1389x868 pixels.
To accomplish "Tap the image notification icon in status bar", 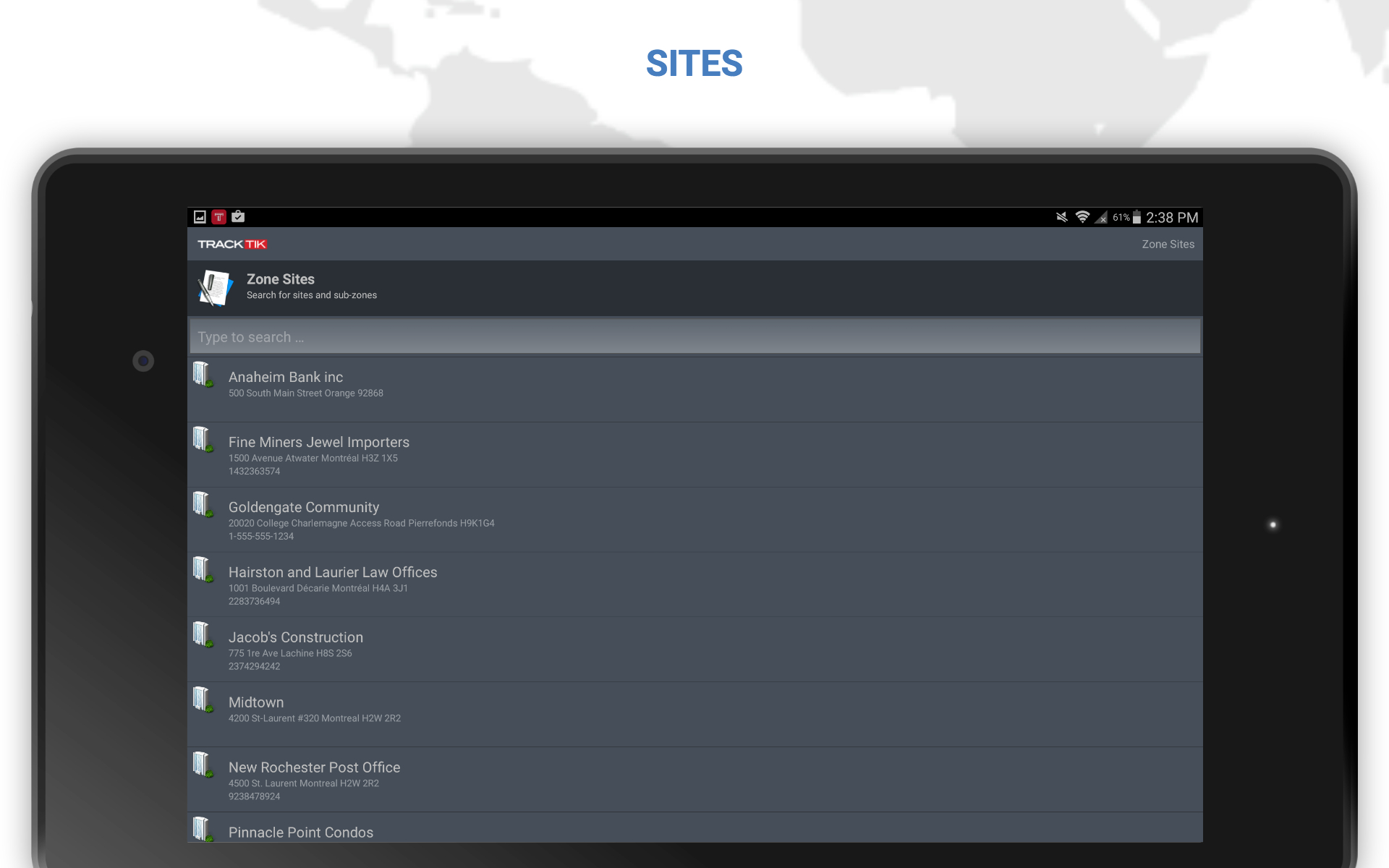I will tap(200, 217).
